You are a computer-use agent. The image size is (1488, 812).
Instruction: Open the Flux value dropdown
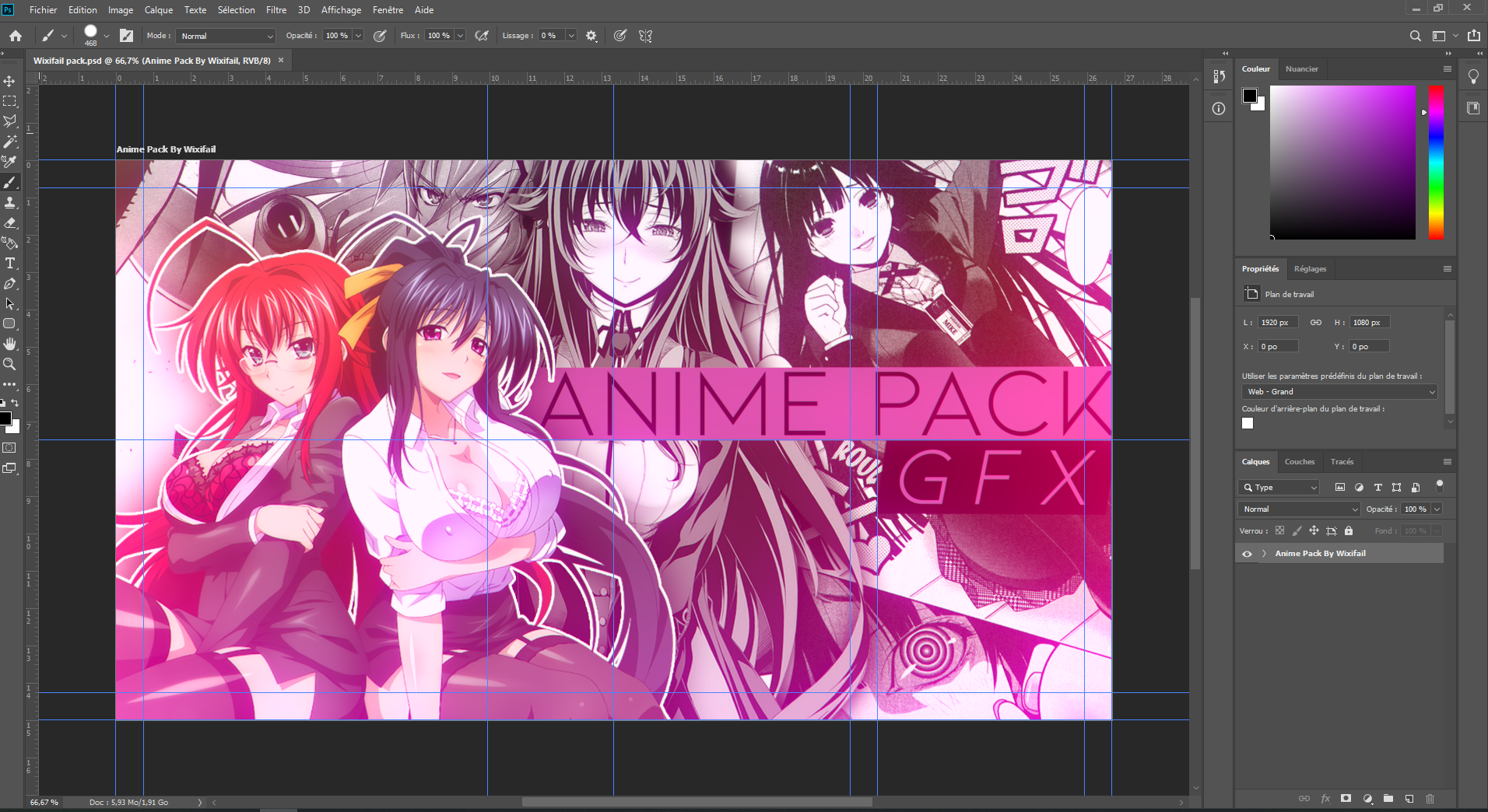tap(460, 36)
